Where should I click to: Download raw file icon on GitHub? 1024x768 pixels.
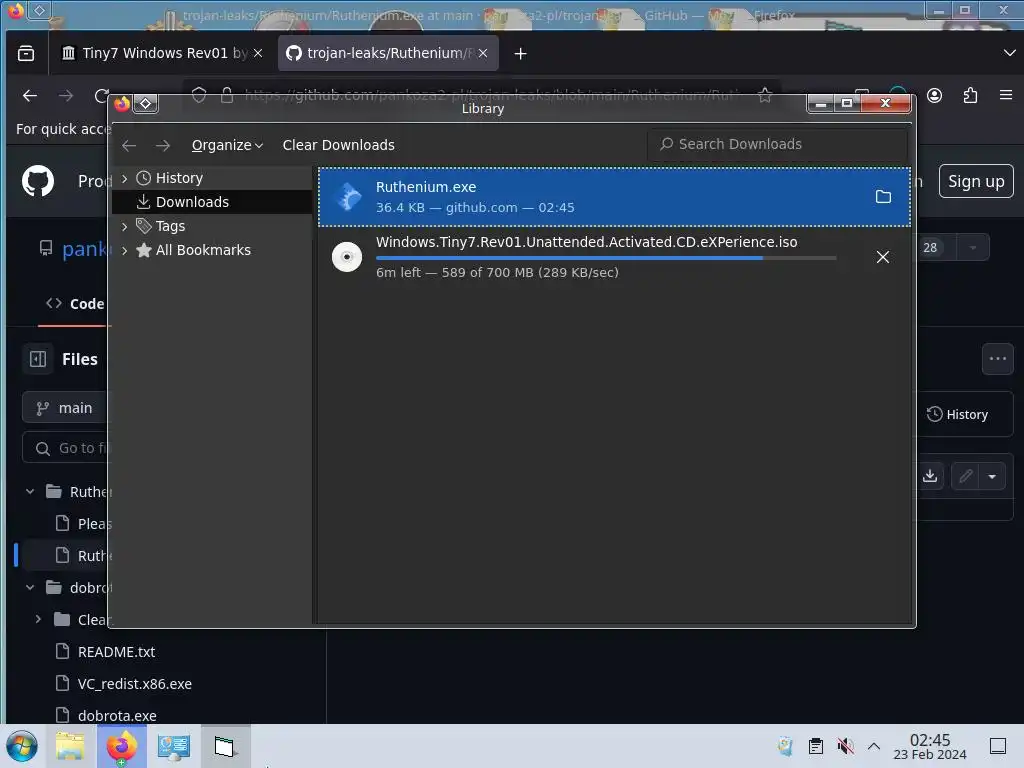[930, 476]
